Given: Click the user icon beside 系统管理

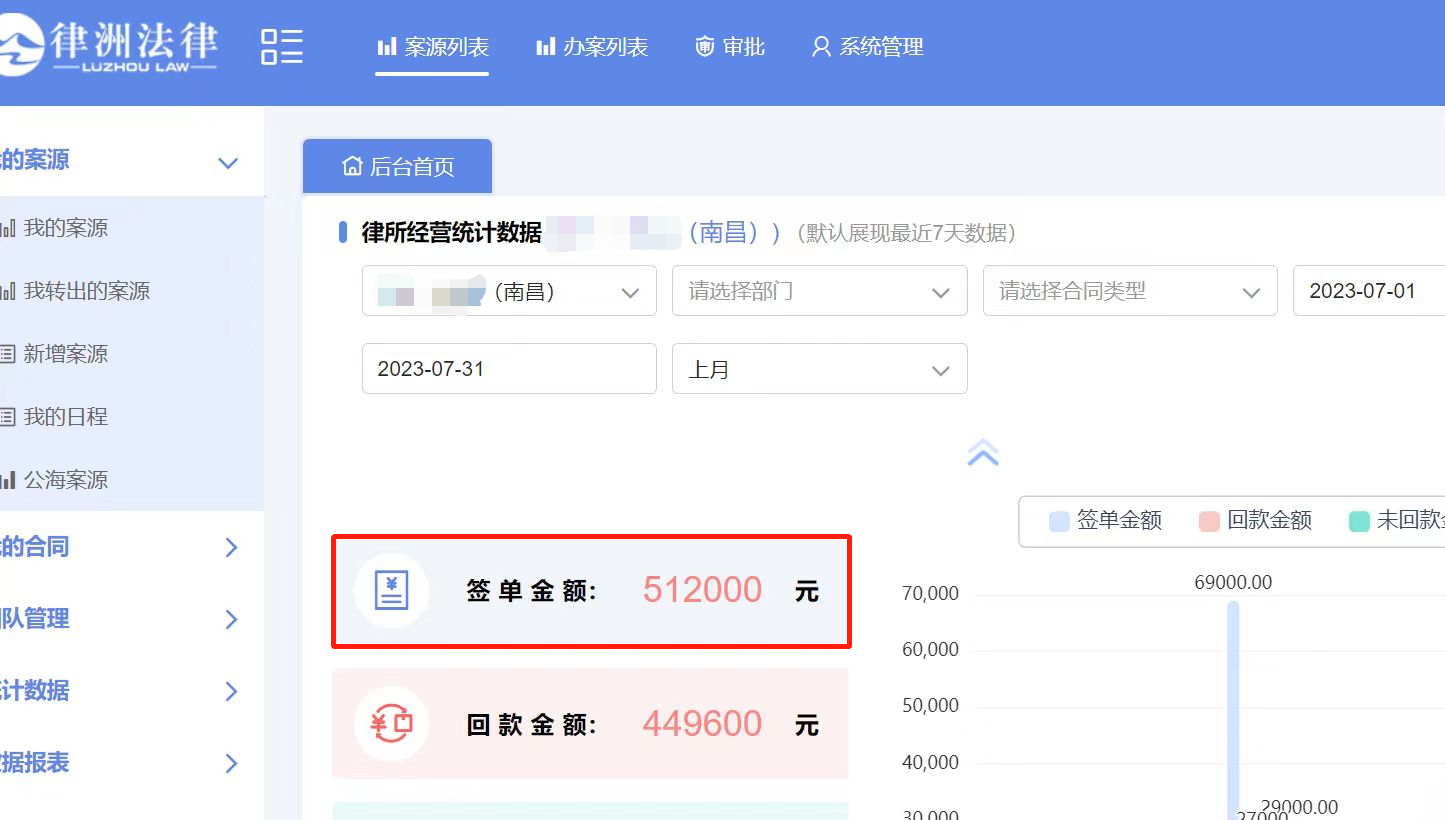Looking at the screenshot, I should pyautogui.click(x=821, y=47).
